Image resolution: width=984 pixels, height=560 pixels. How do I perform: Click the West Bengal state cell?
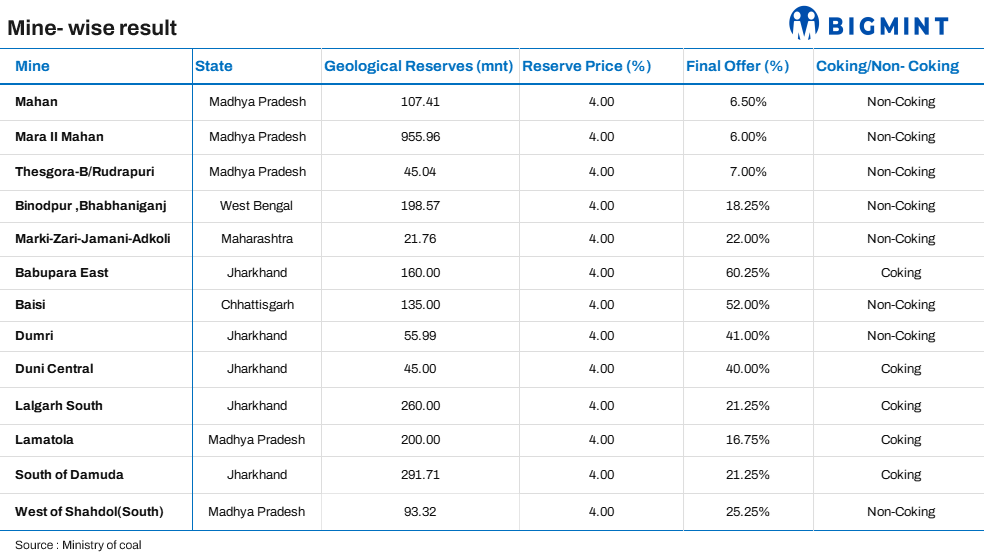click(x=257, y=206)
